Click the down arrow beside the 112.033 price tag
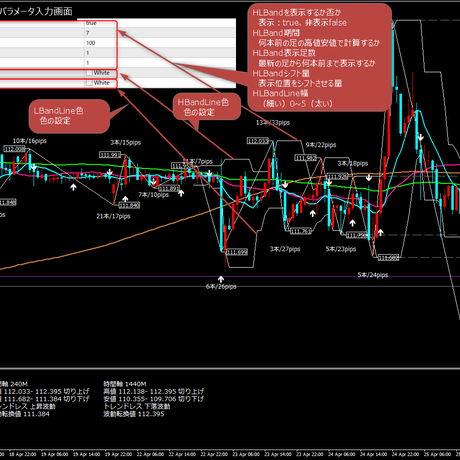 pyautogui.click(x=285, y=184)
